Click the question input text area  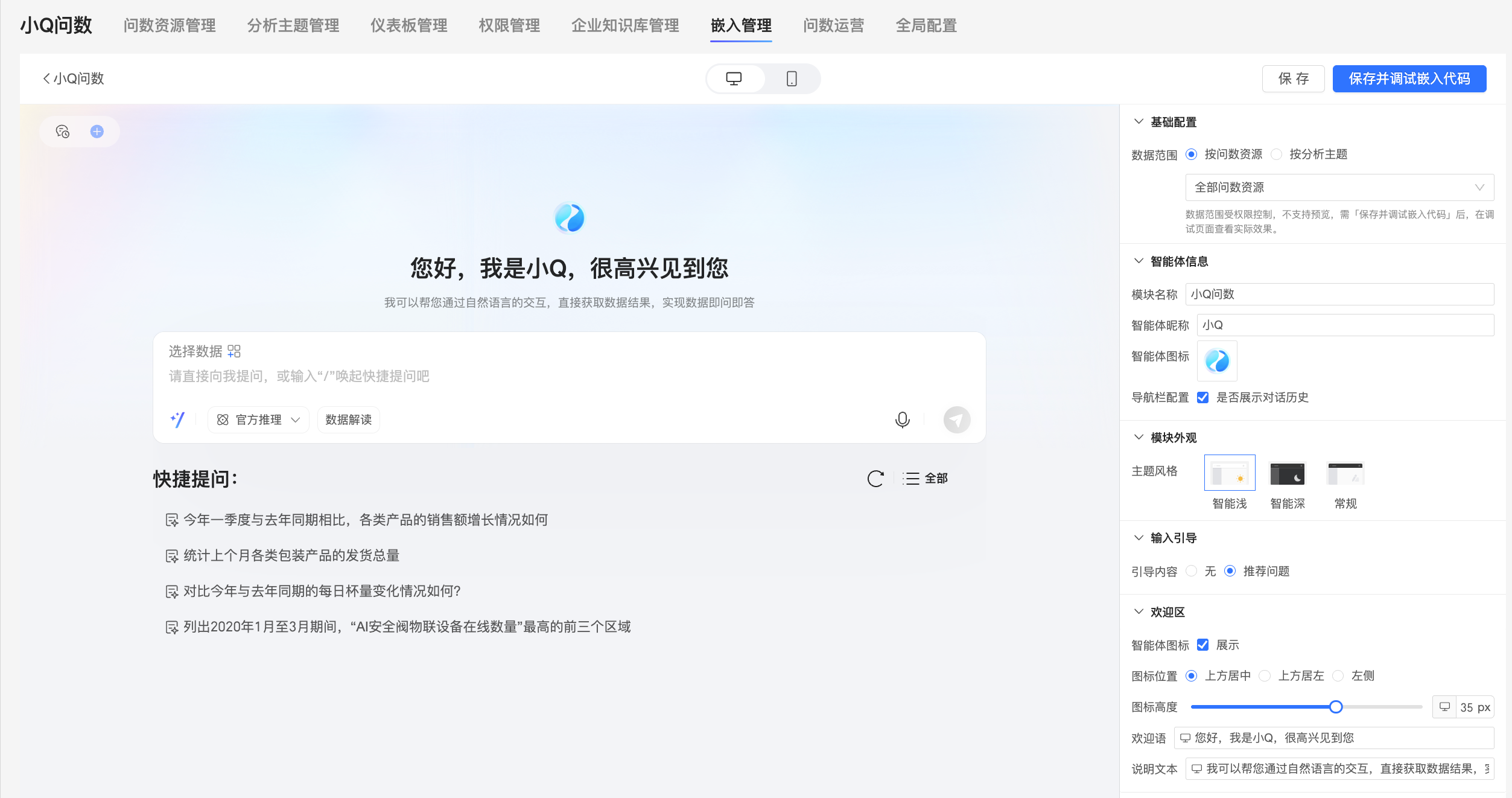[x=568, y=376]
